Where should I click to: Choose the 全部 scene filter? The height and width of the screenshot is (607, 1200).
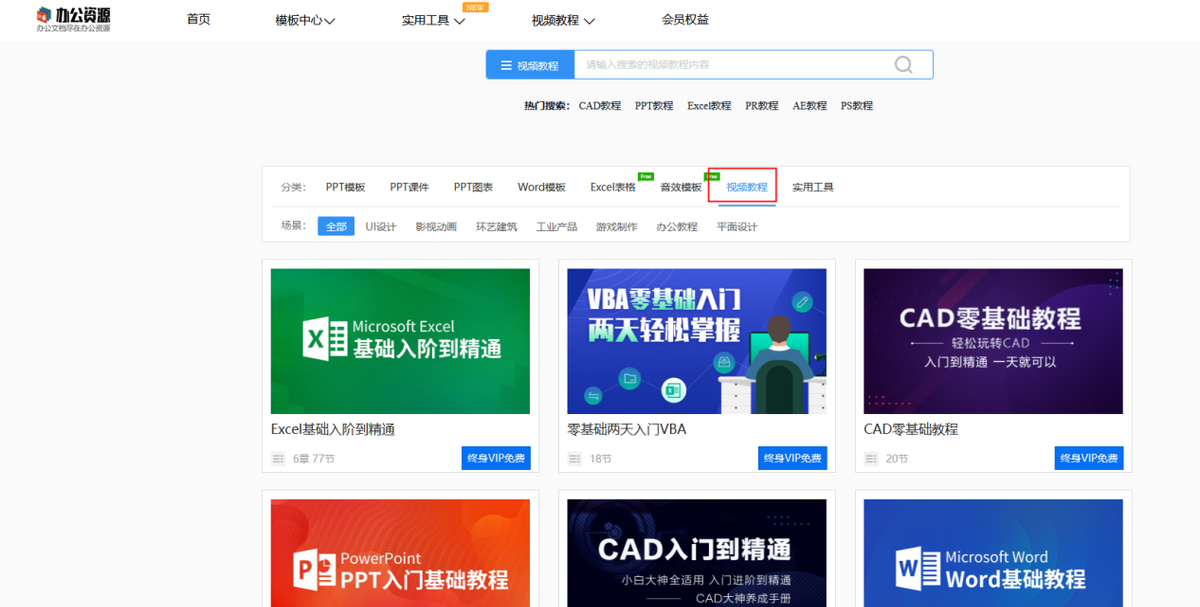tap(336, 226)
